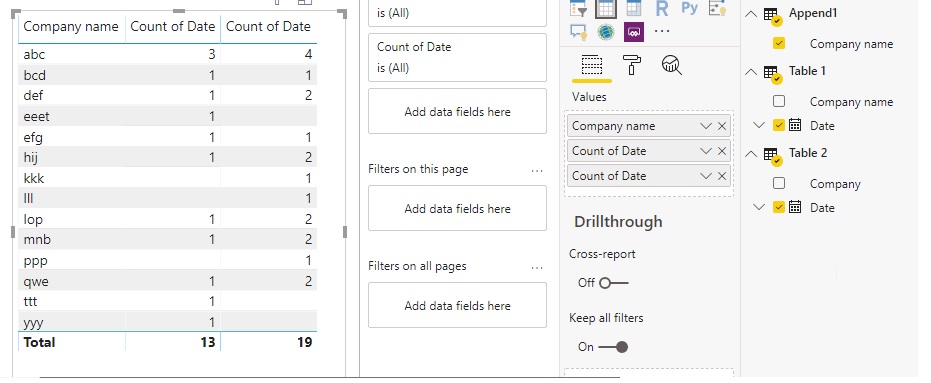Screen dimensions: 931x383
Task: Uncheck Date under Table 2
Action: coord(779,207)
